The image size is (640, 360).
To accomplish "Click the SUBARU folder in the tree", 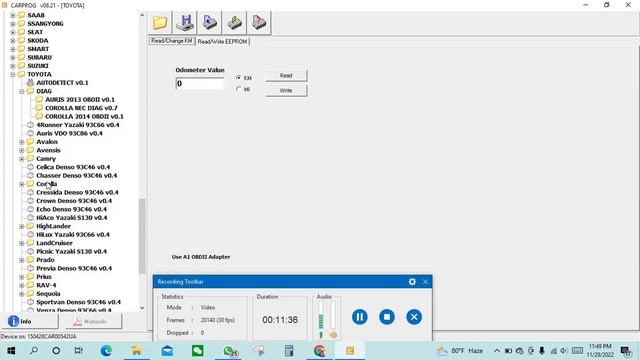I will pos(39,57).
